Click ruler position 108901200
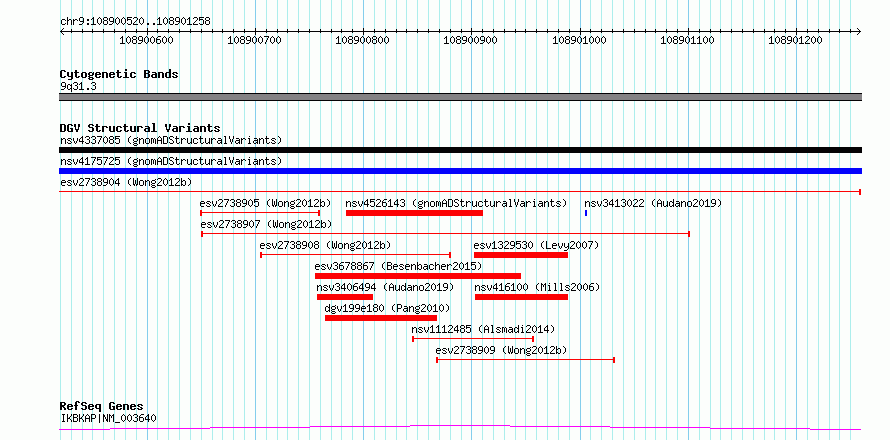This screenshot has width=890, height=440. coord(795,40)
